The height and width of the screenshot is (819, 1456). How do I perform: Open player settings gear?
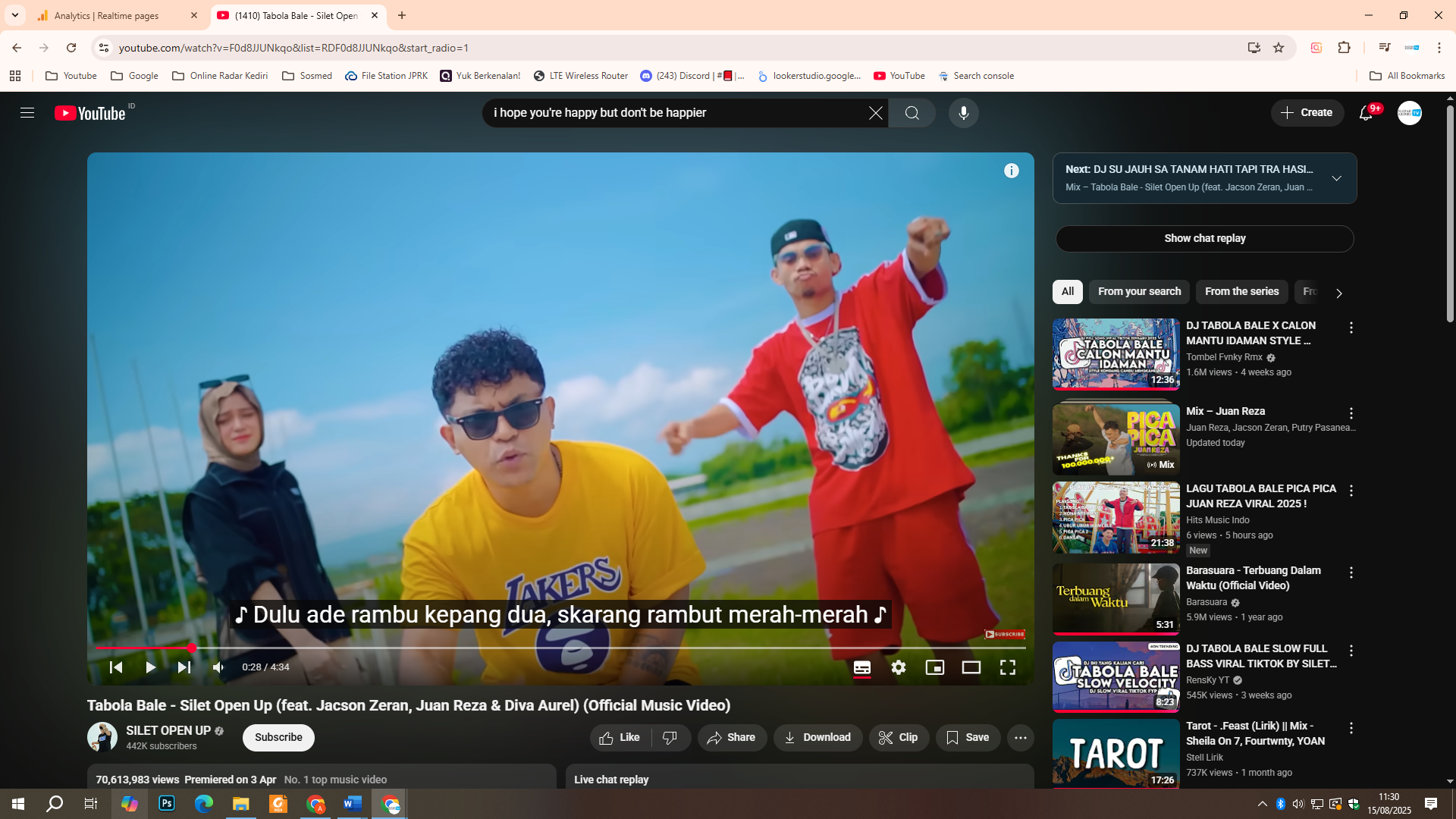(x=899, y=667)
